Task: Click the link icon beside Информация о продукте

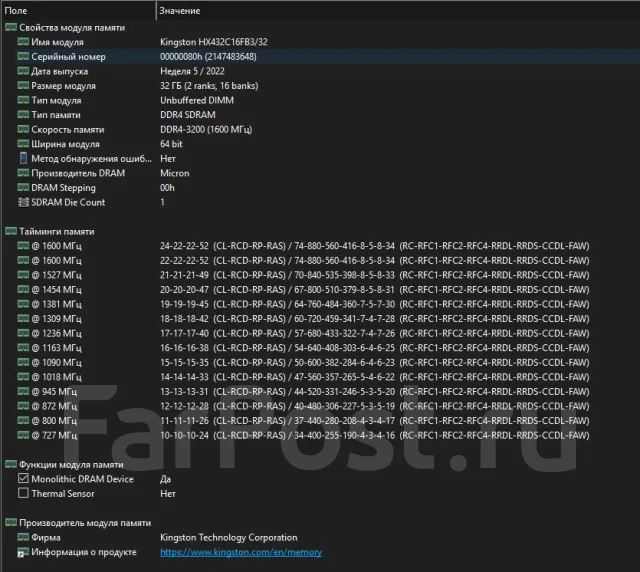Action: pyautogui.click(x=23, y=552)
